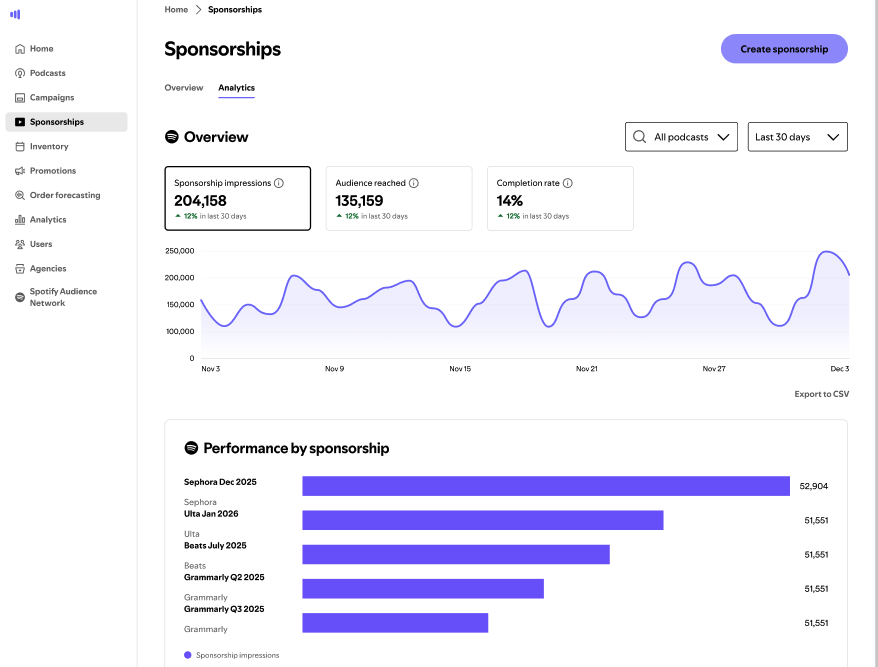The width and height of the screenshot is (878, 667).
Task: Click the Order forecasting icon
Action: [x=20, y=195]
